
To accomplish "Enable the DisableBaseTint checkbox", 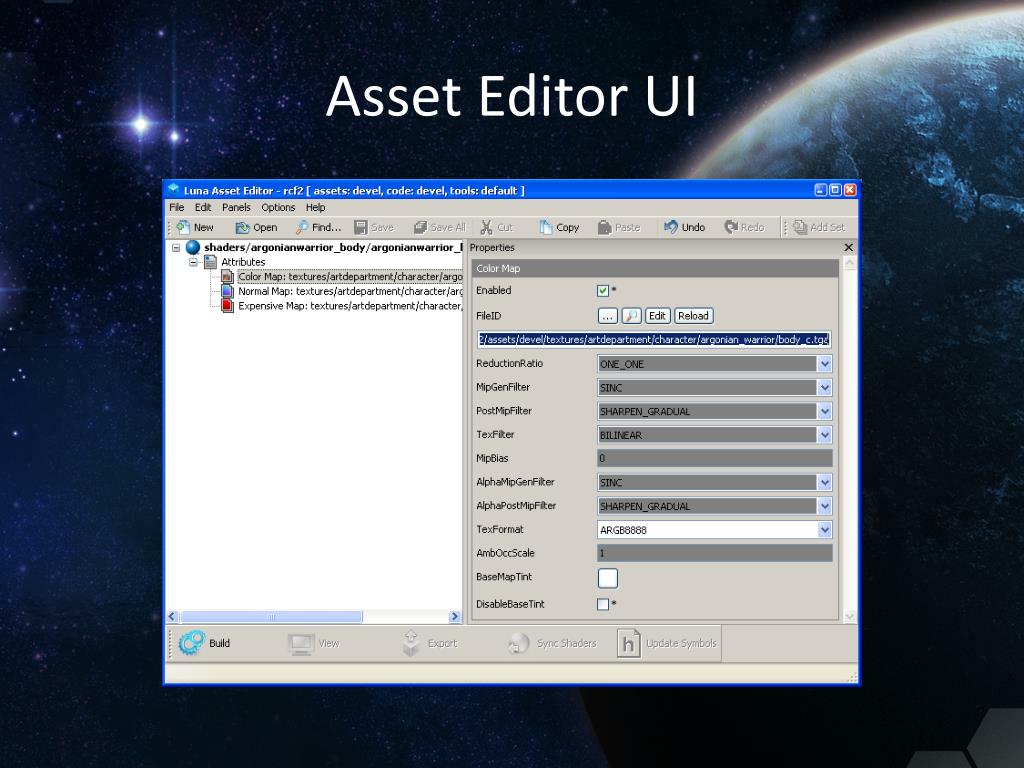I will 603,604.
